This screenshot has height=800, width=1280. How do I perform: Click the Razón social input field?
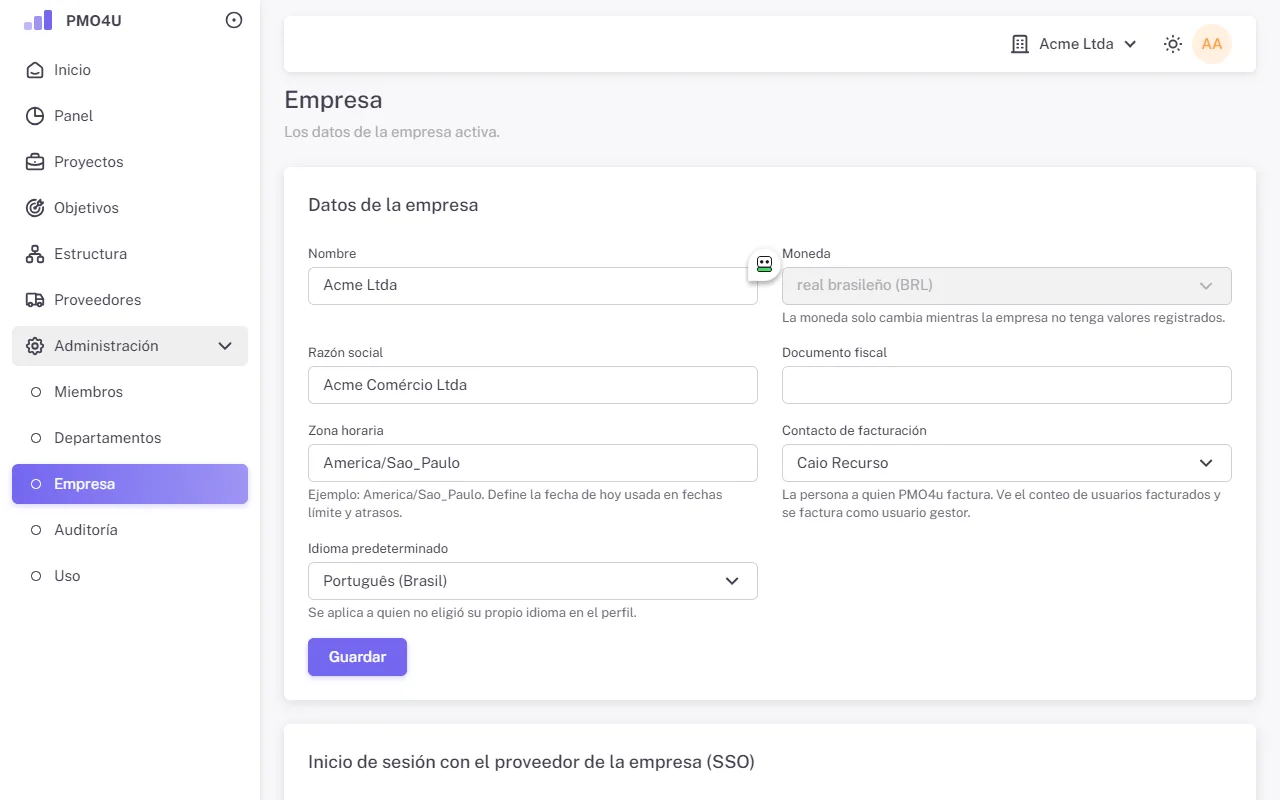[x=533, y=385]
